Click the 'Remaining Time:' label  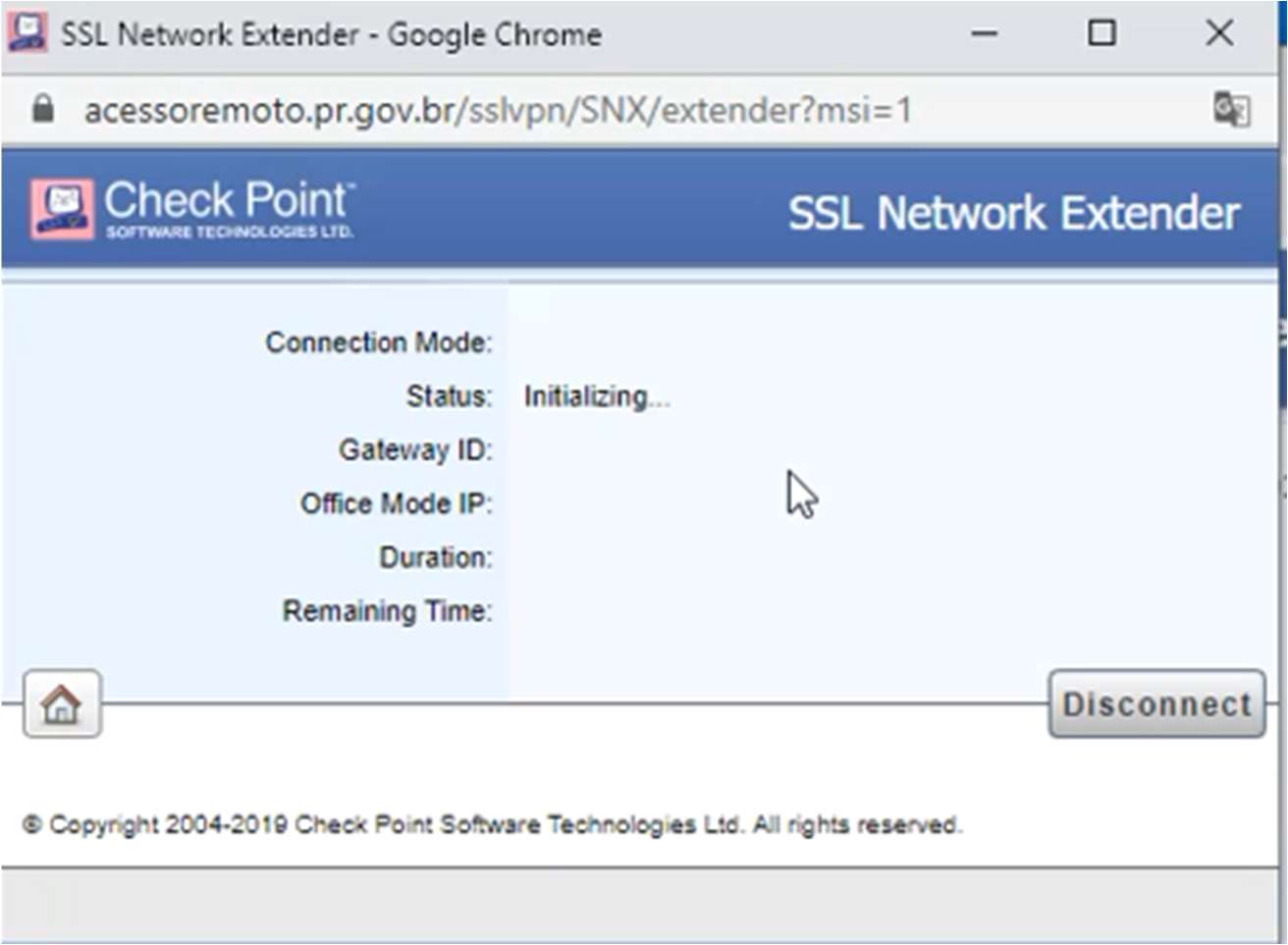[388, 611]
